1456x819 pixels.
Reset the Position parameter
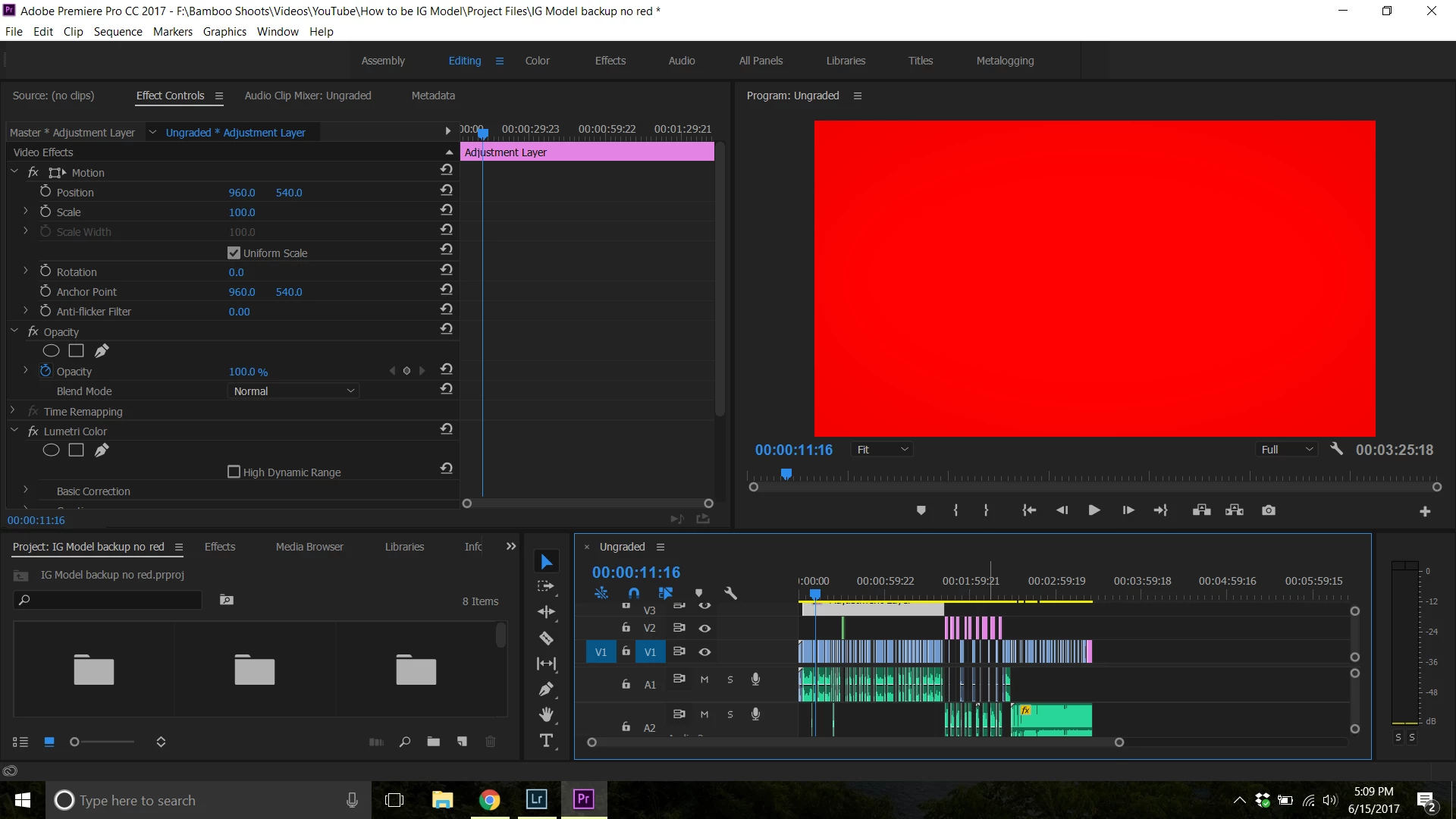[447, 190]
